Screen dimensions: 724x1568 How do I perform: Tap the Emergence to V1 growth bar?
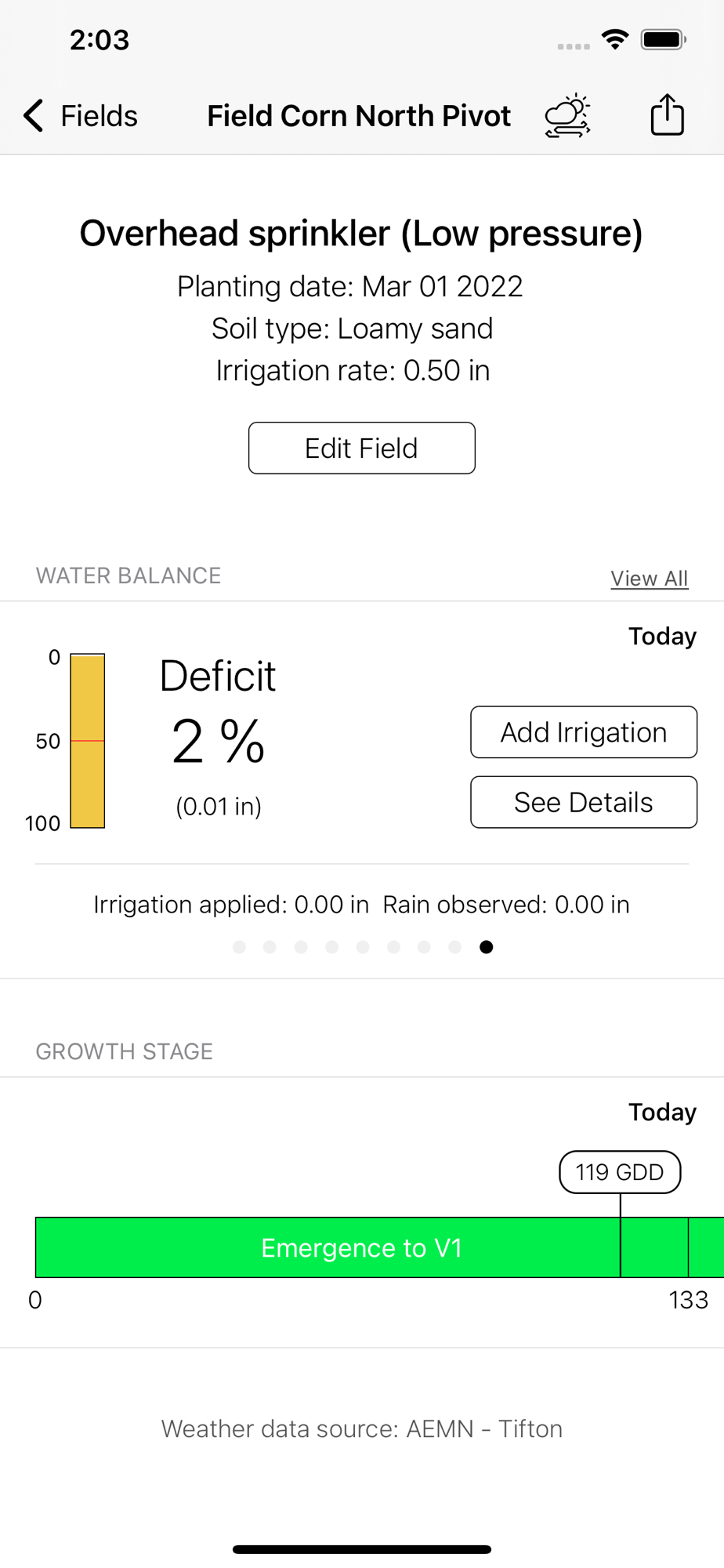361,1247
